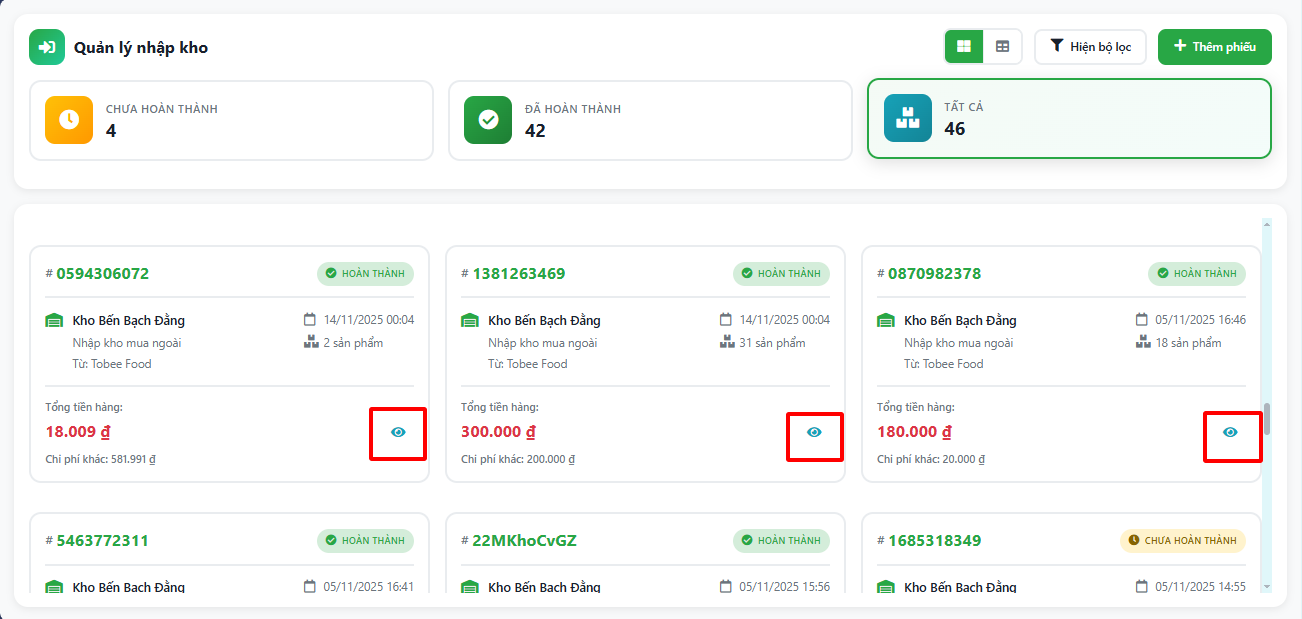
Task: Open receipt 1685318349
Action: click(934, 541)
